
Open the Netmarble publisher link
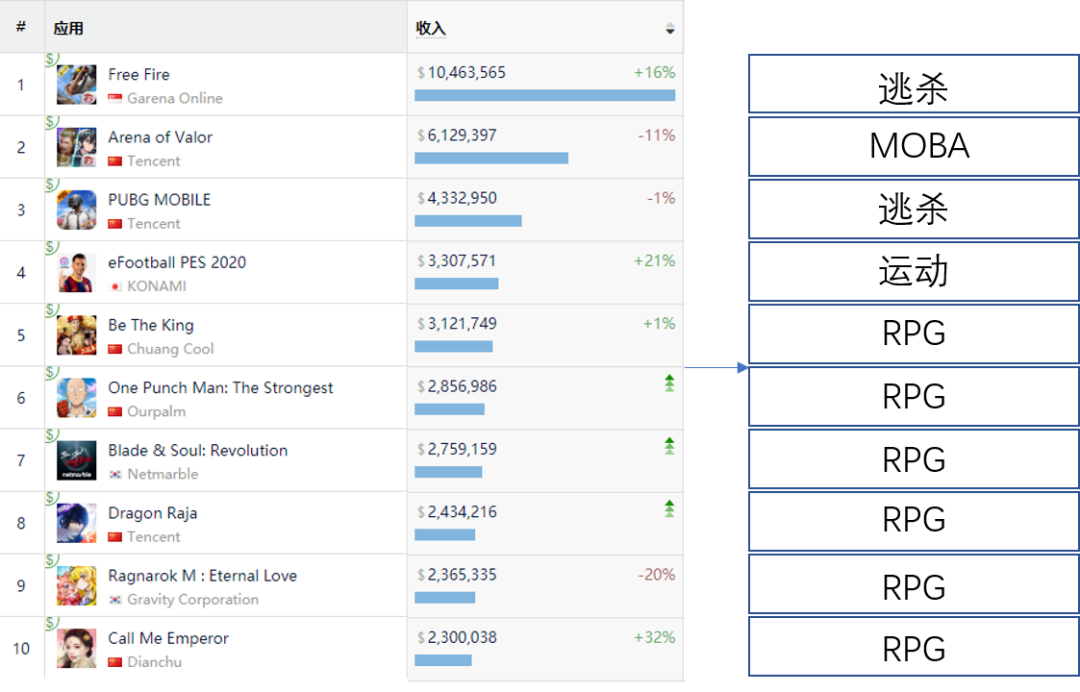(x=163, y=474)
